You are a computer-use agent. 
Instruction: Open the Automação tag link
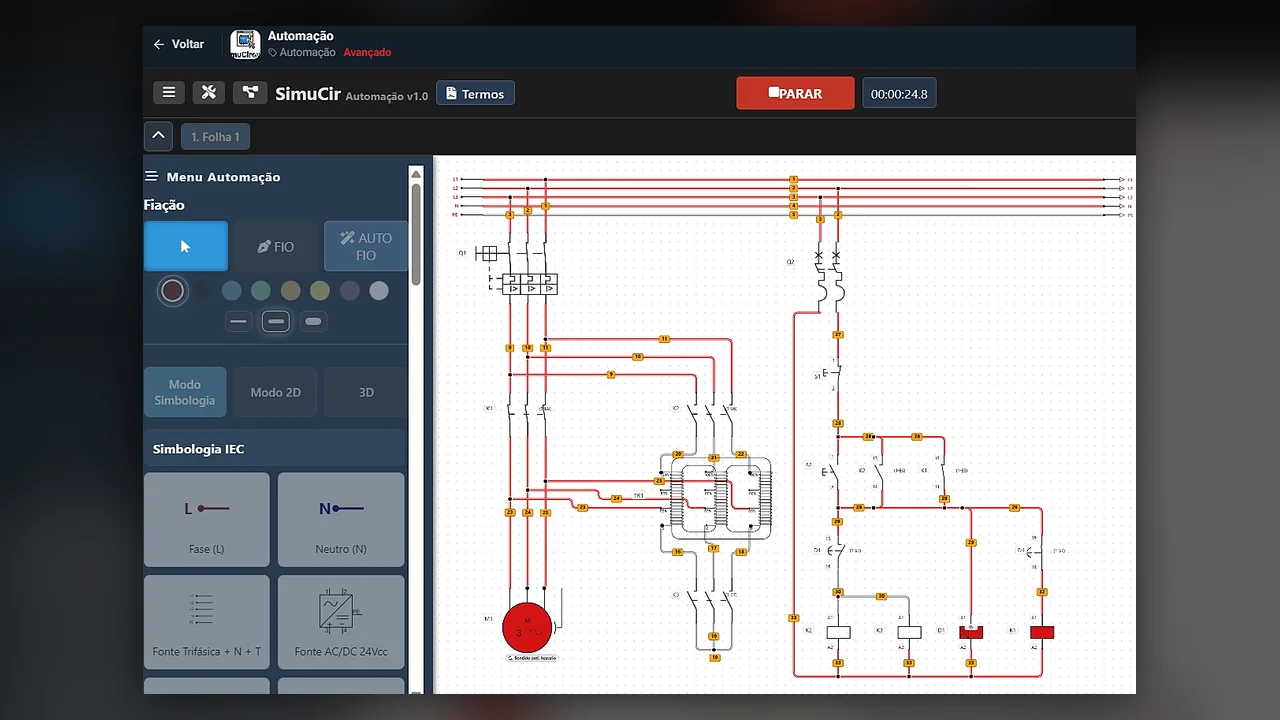(302, 52)
